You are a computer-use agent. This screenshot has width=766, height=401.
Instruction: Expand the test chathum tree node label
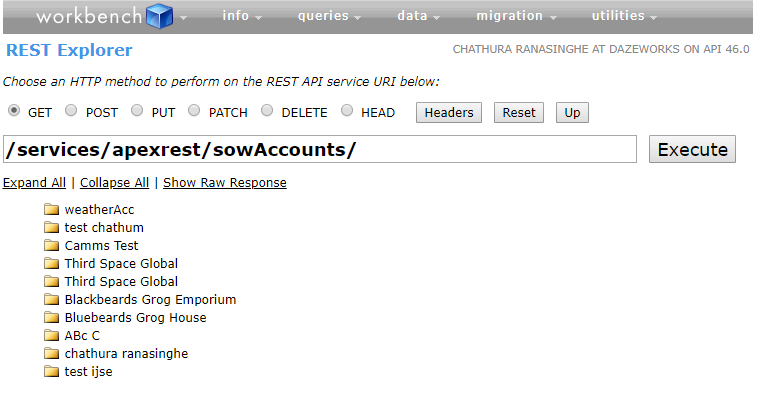(x=104, y=228)
